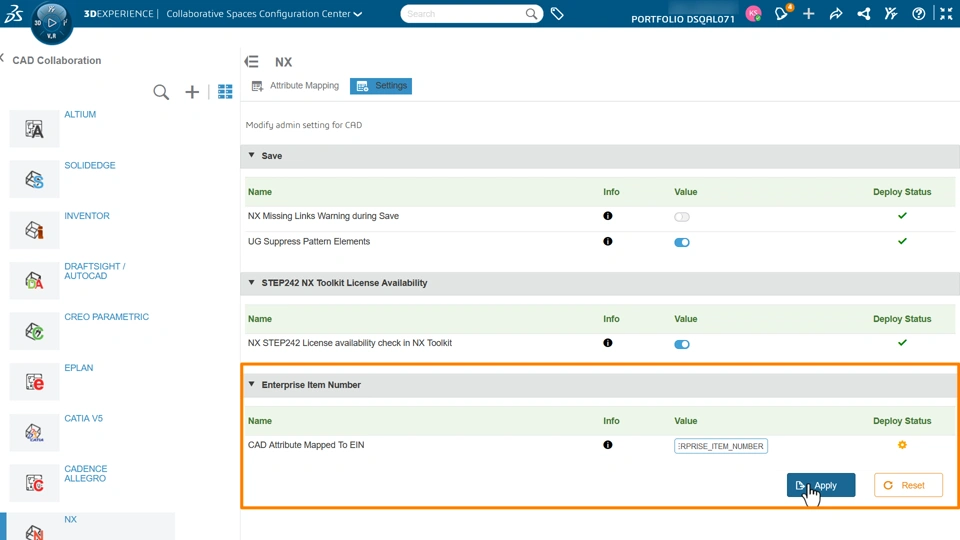The width and height of the screenshot is (960, 540).
Task: Select the CATIA V5 connector icon
Action: click(34, 432)
